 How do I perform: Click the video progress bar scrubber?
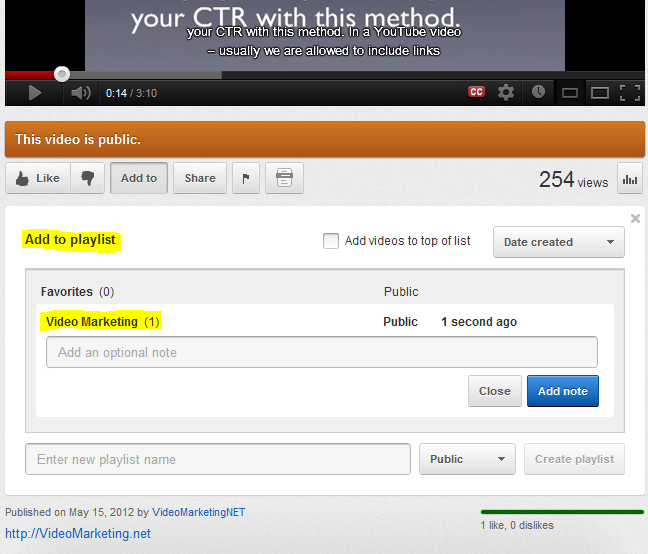coord(62,73)
